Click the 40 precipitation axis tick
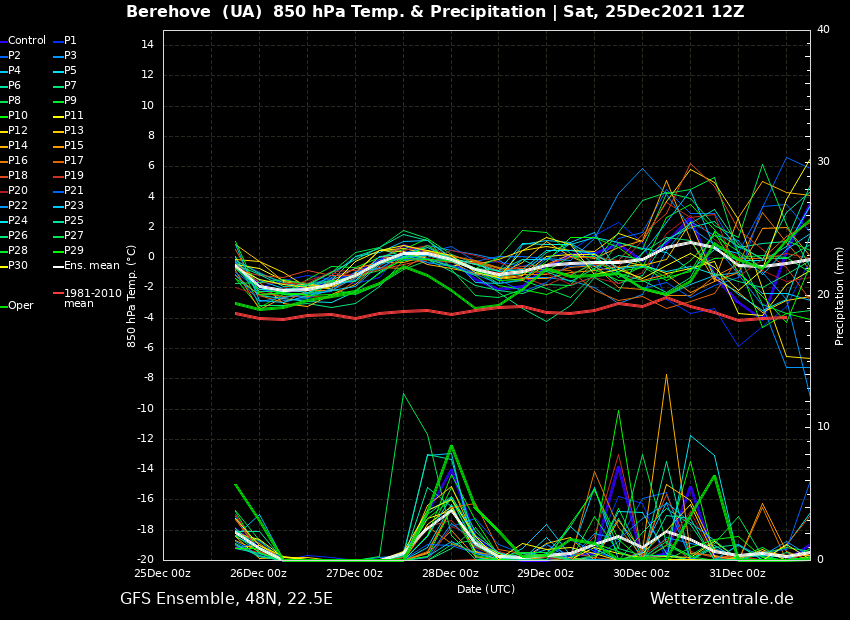Image resolution: width=850 pixels, height=620 pixels. [823, 30]
